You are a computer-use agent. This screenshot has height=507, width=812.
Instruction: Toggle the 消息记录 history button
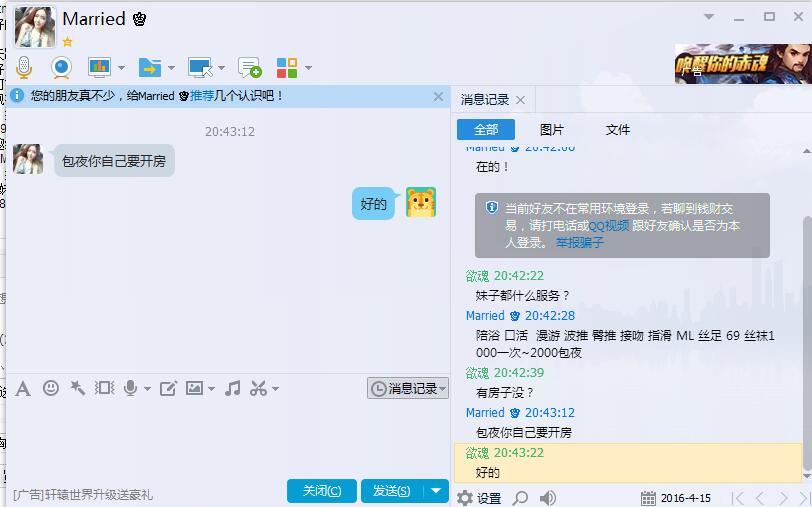pyautogui.click(x=408, y=388)
